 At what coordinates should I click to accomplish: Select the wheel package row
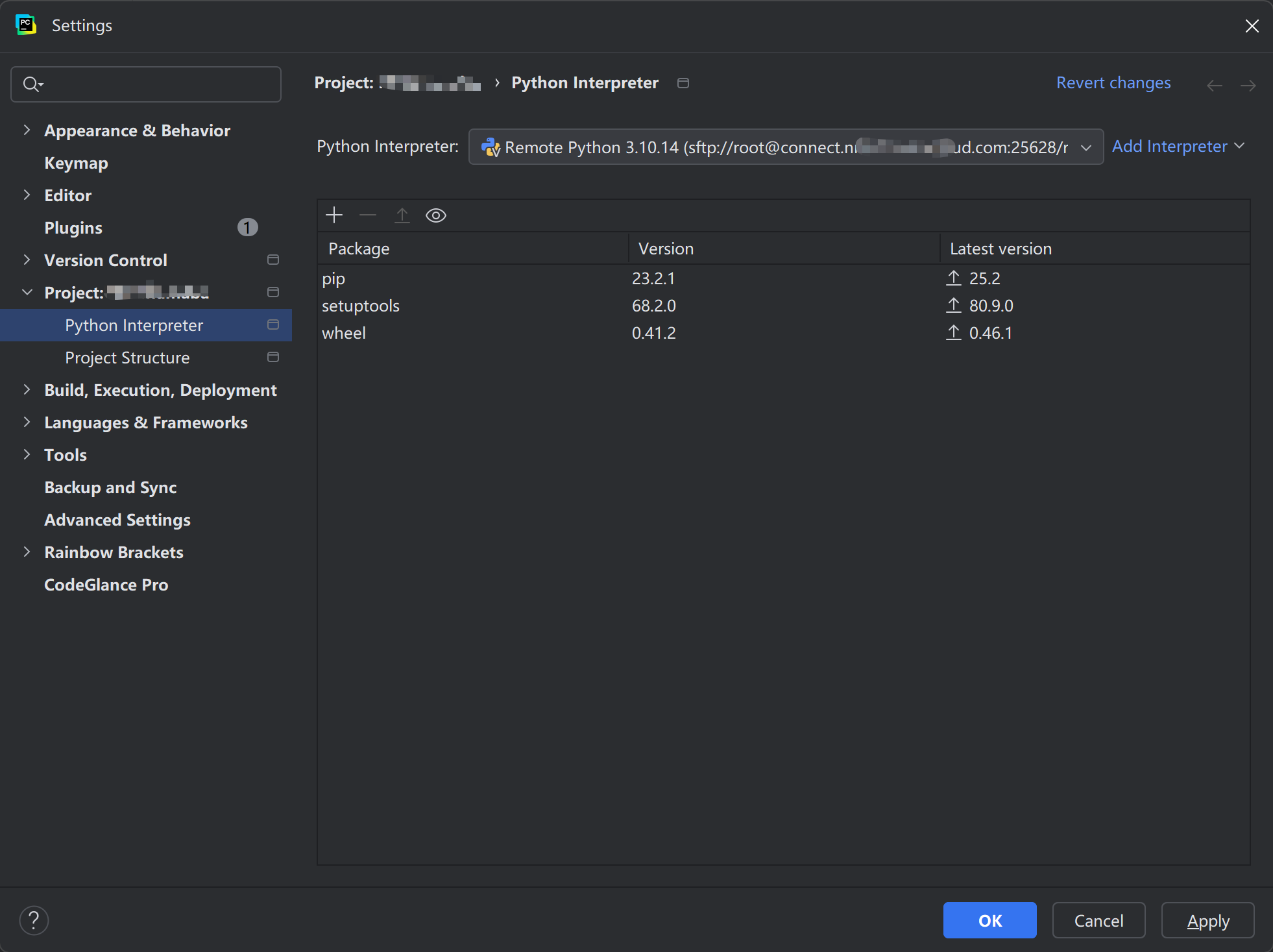[784, 333]
